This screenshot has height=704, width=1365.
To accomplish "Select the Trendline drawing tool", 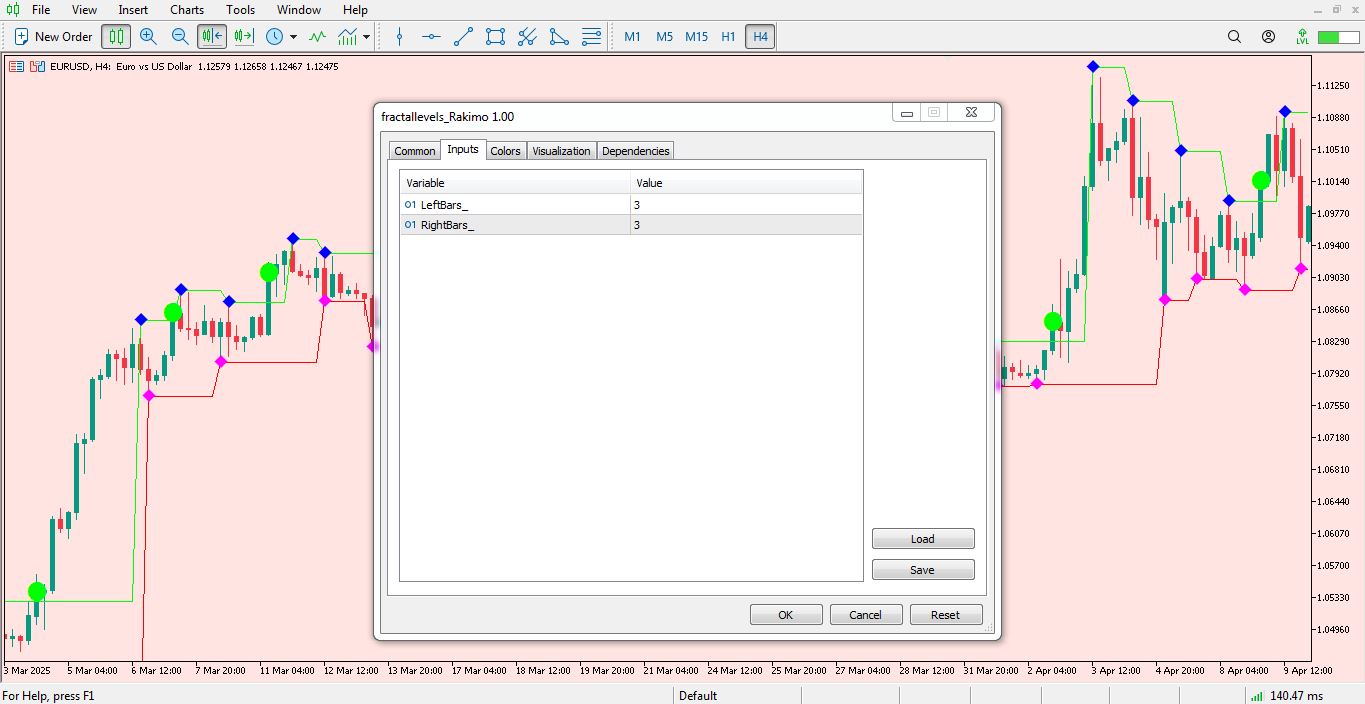I will click(462, 37).
